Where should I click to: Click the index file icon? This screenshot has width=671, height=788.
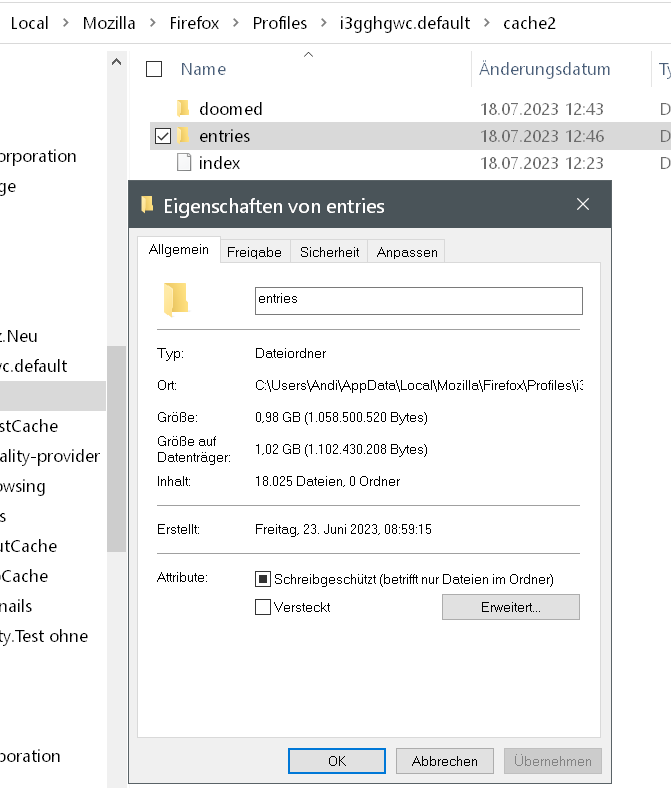(x=183, y=163)
